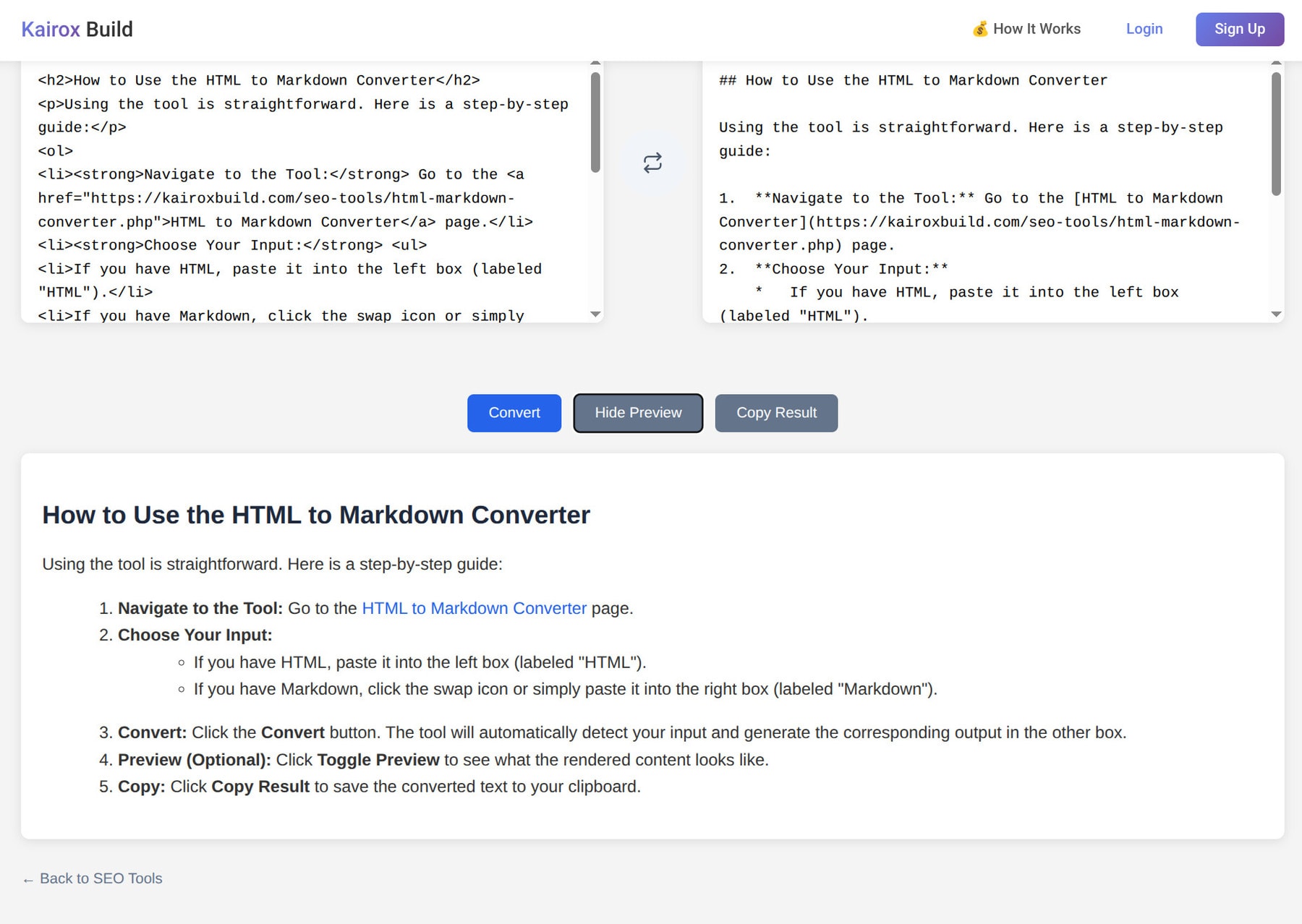Click the HTML box scrollbar thumb

595,123
